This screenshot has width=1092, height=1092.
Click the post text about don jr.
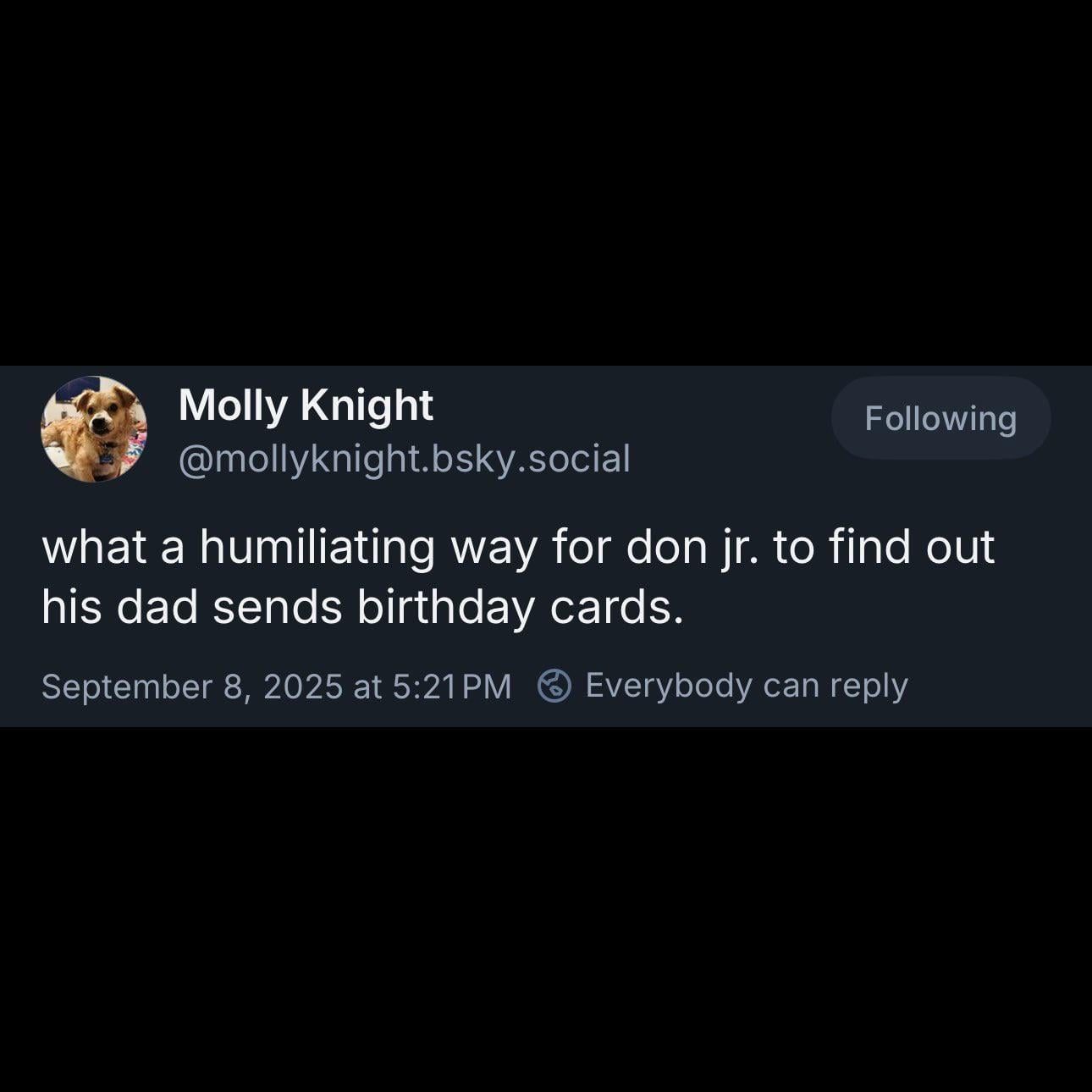(517, 576)
